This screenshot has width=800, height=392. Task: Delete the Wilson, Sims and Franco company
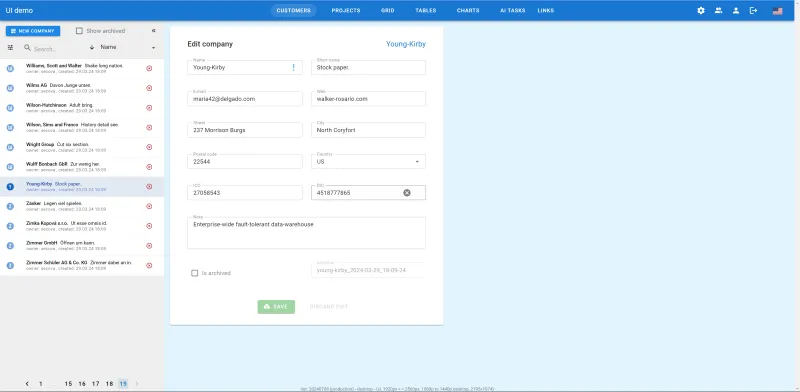pos(149,128)
